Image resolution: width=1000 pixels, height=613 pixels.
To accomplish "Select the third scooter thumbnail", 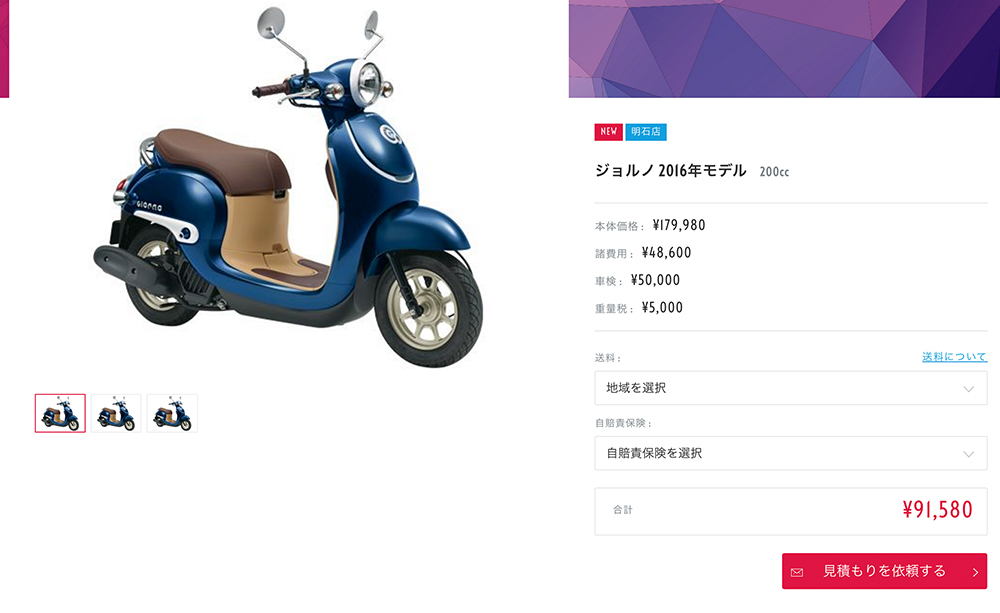I will (172, 413).
